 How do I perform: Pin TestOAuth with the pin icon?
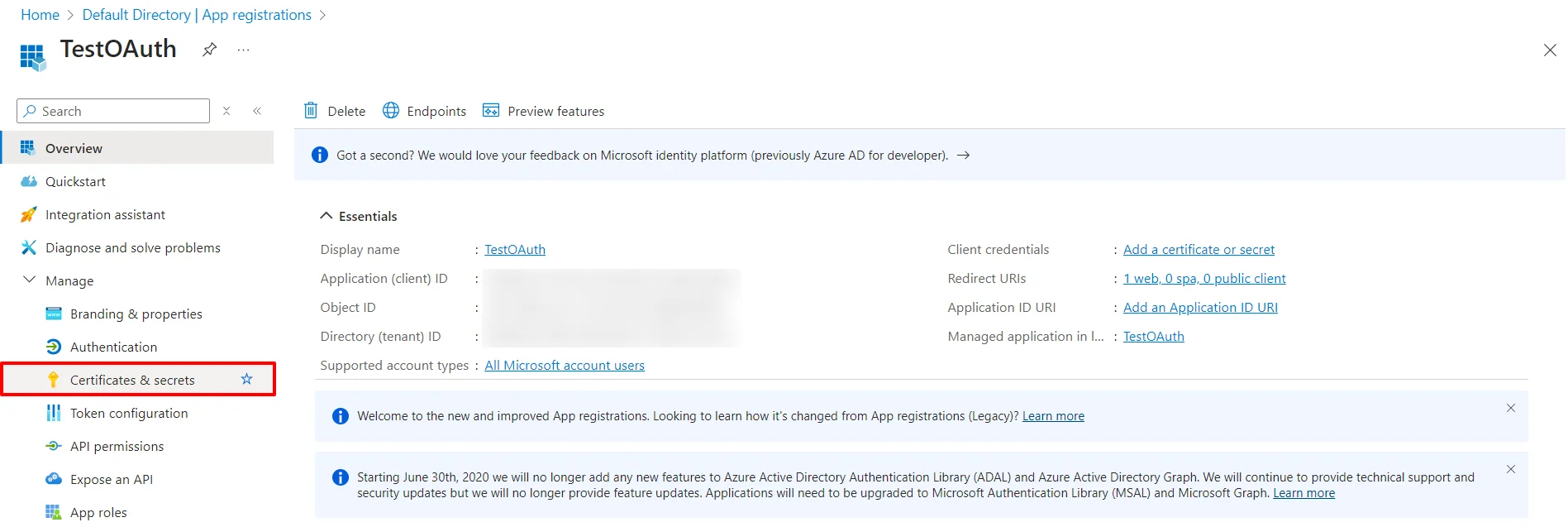(210, 50)
